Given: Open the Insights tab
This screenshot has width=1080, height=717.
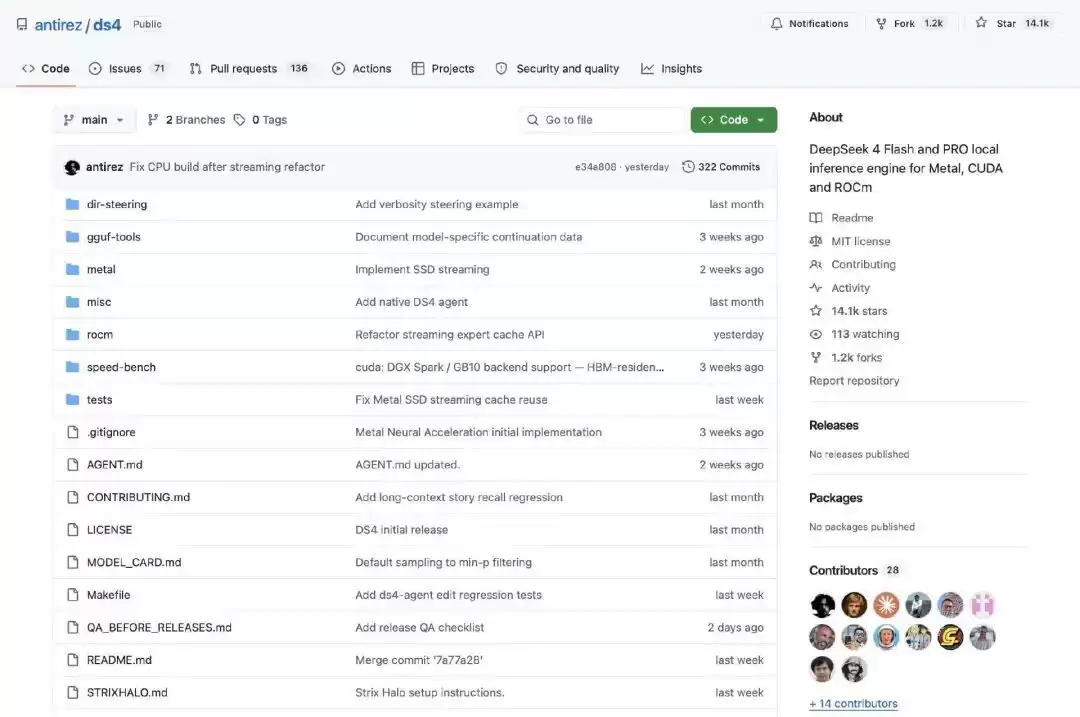Looking at the screenshot, I should [672, 69].
